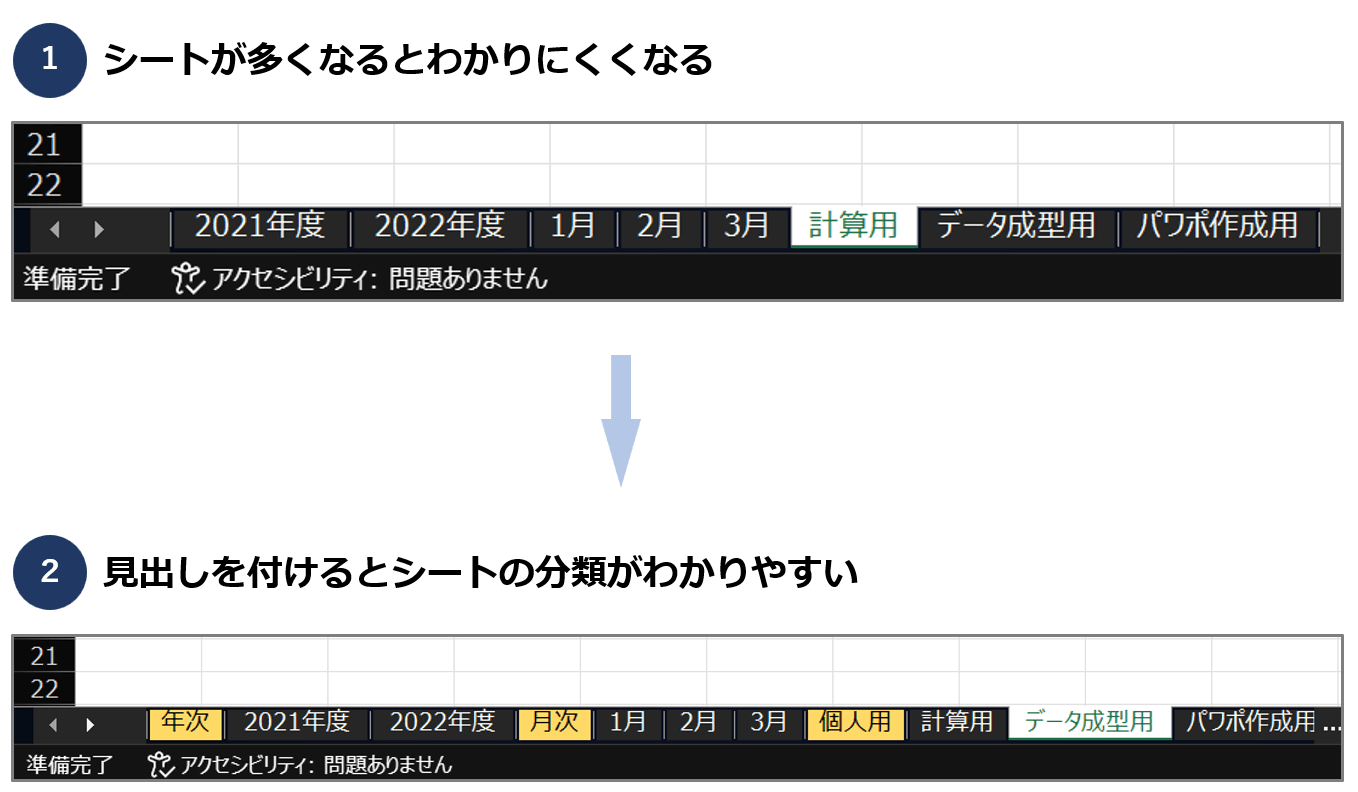Click the active データ成型用 tab in example 2
The width and height of the screenshot is (1358, 792).
pyautogui.click(x=1090, y=722)
